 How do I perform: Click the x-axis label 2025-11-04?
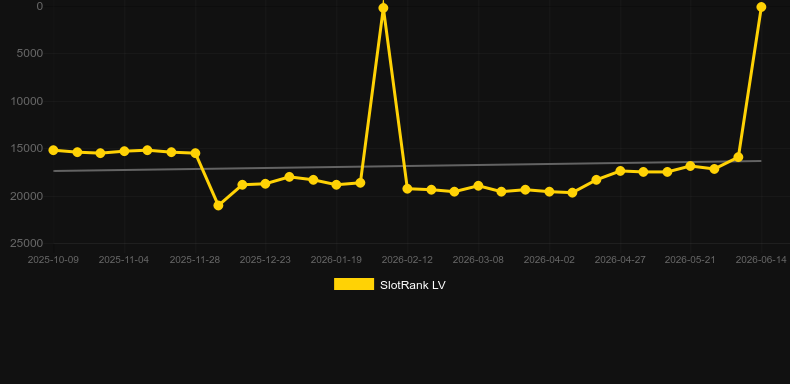point(124,260)
